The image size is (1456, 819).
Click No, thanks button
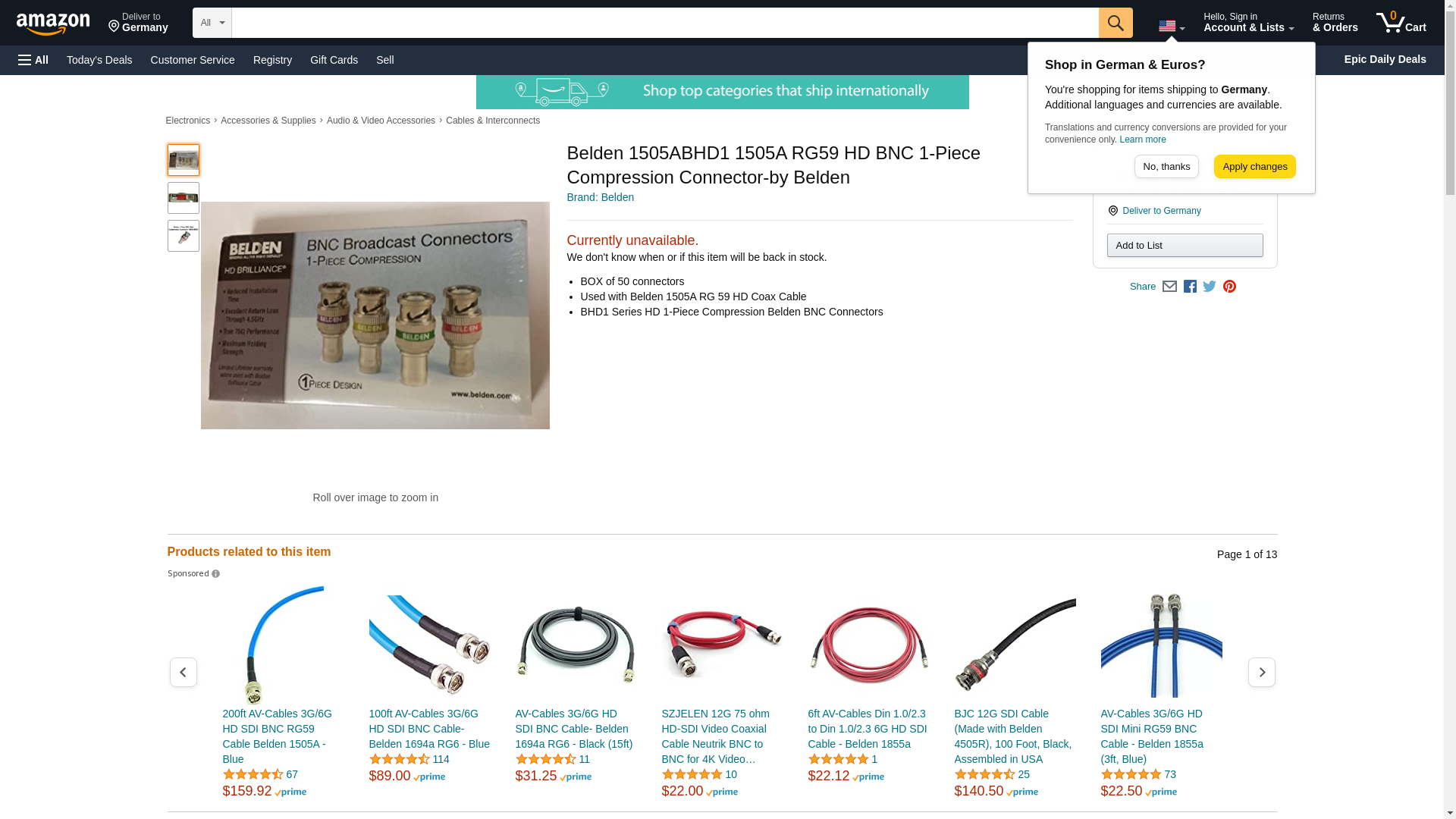click(x=1166, y=167)
